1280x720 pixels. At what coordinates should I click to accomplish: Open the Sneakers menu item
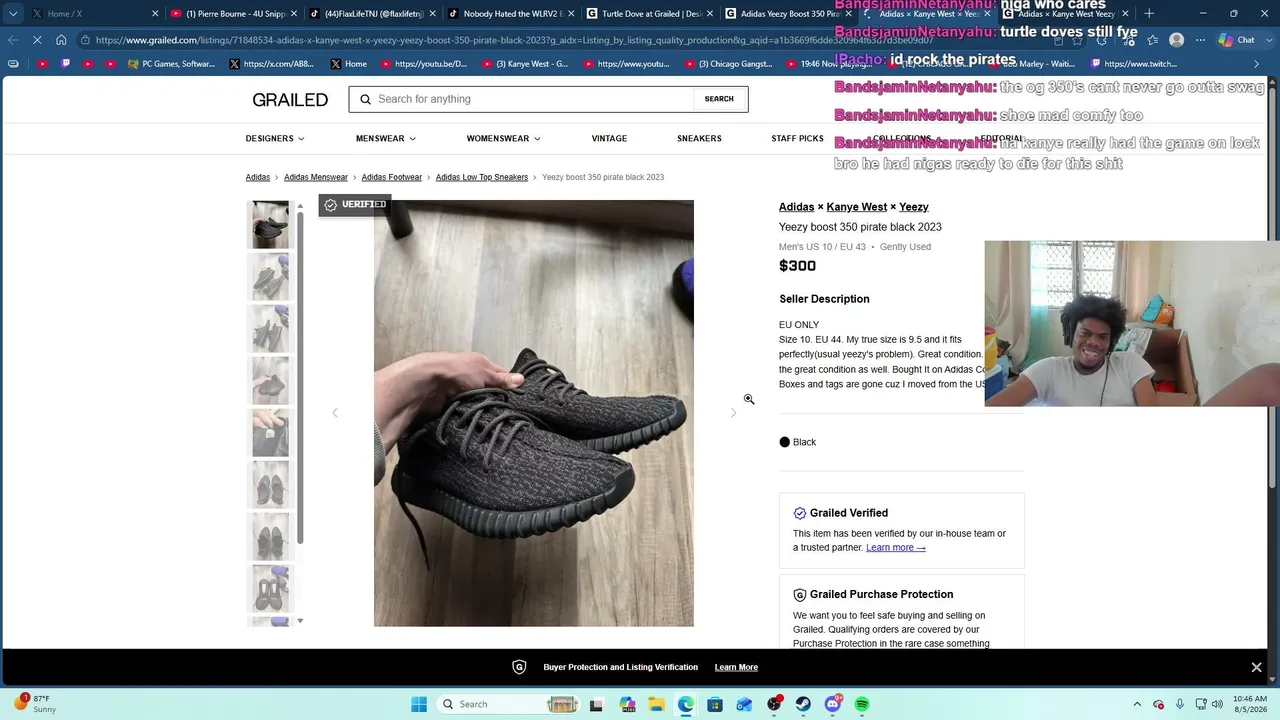699,139
